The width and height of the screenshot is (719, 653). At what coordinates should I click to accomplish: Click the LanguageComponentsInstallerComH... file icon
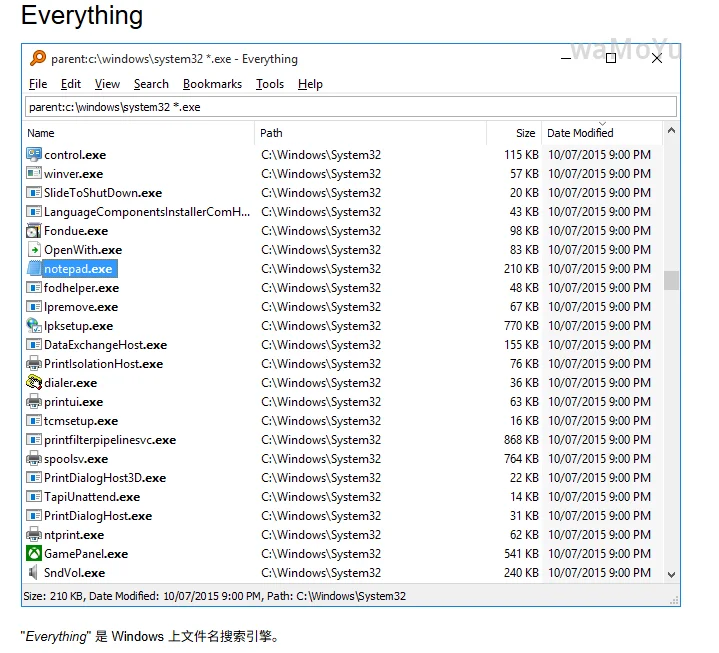34,211
